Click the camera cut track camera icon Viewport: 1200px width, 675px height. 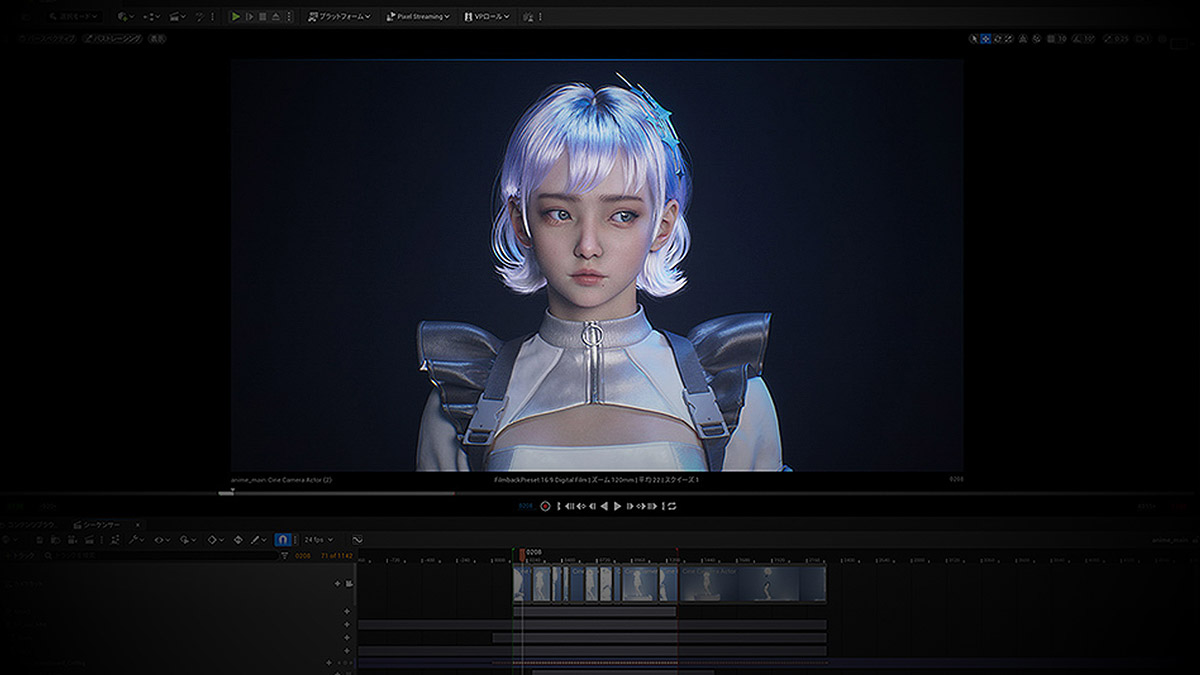click(x=349, y=583)
